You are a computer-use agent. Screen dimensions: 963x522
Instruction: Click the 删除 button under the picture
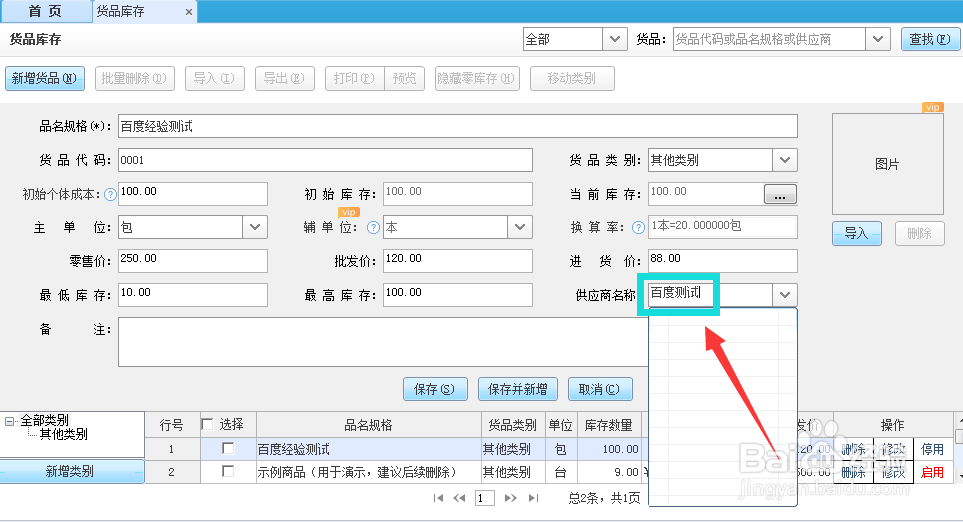(x=919, y=233)
